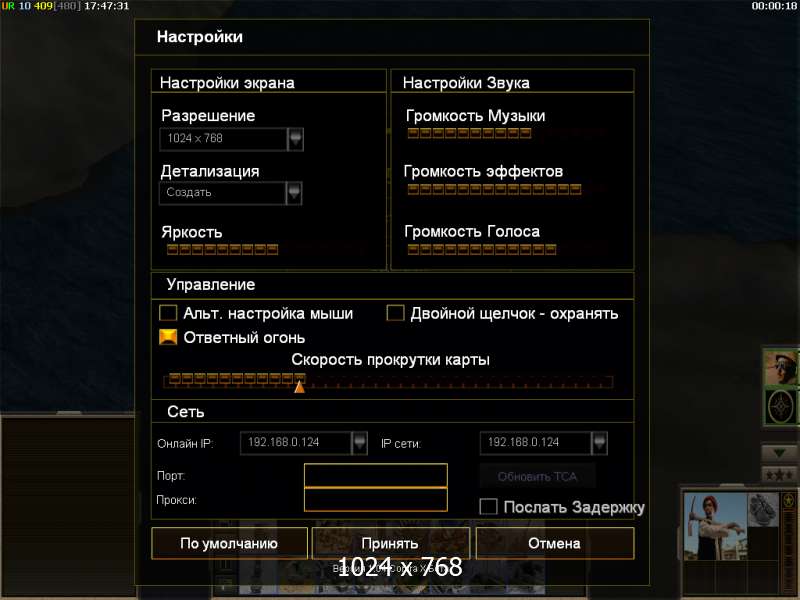This screenshot has width=800, height=600.
Task: Select the soldier with goggles portrait icon
Action: pos(781,367)
